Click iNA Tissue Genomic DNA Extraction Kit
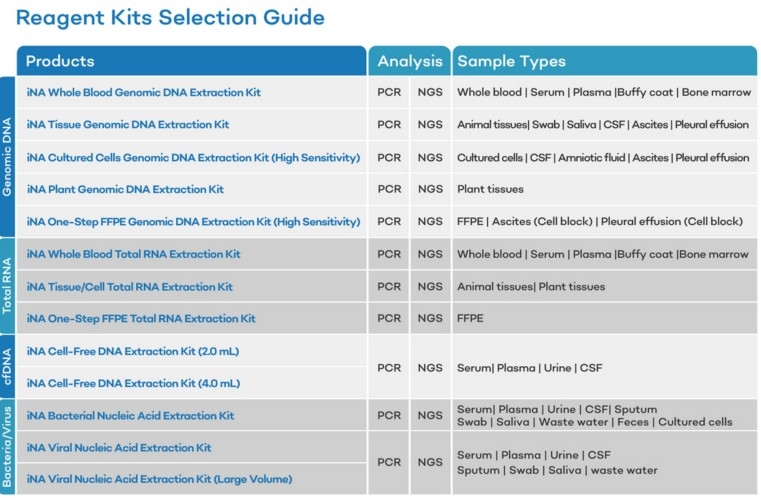761x503 pixels. [x=128, y=125]
